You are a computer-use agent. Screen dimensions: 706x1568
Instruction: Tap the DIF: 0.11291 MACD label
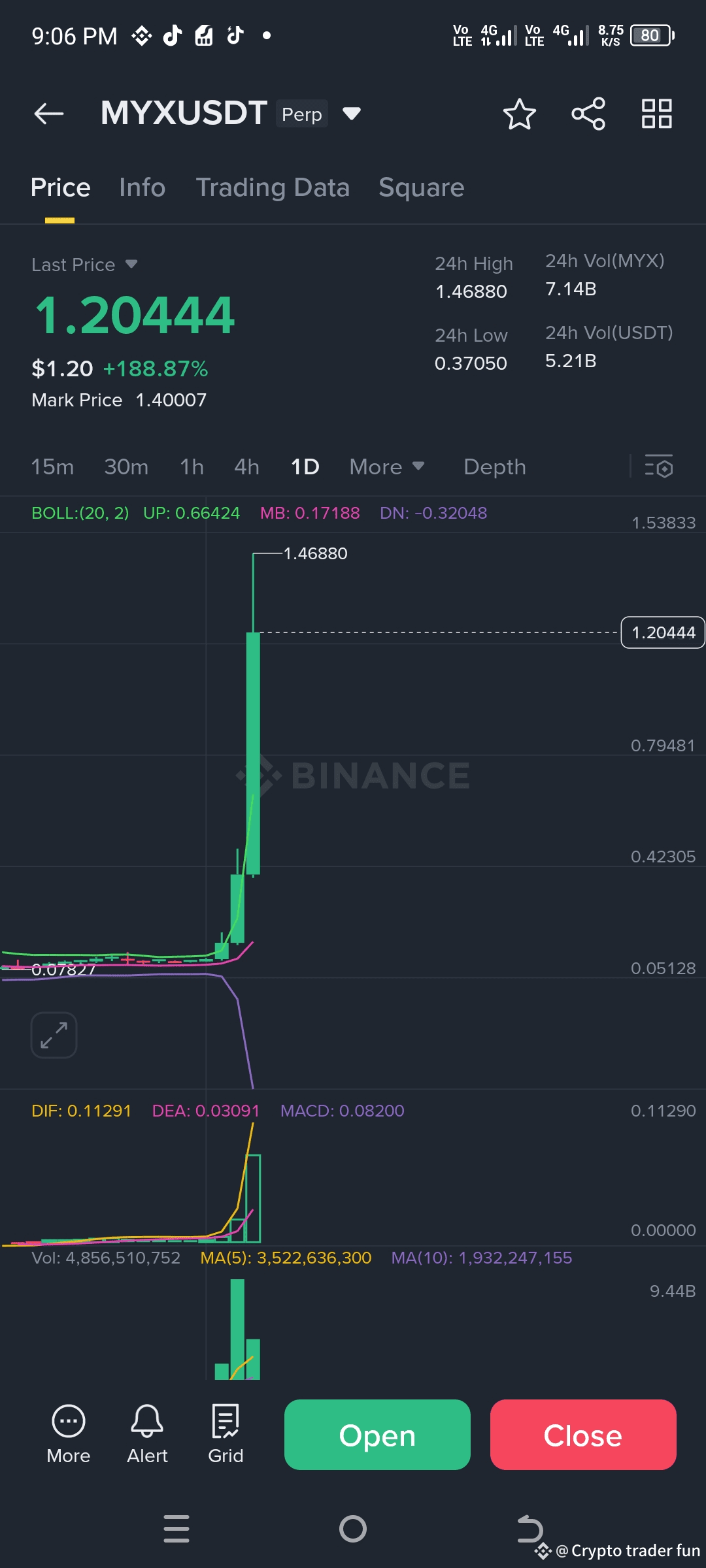tap(81, 1111)
